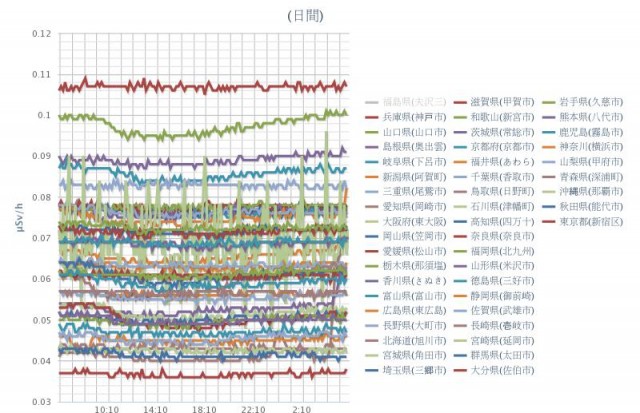Select legend entry 神奈川(横浜市)

[x=583, y=147]
